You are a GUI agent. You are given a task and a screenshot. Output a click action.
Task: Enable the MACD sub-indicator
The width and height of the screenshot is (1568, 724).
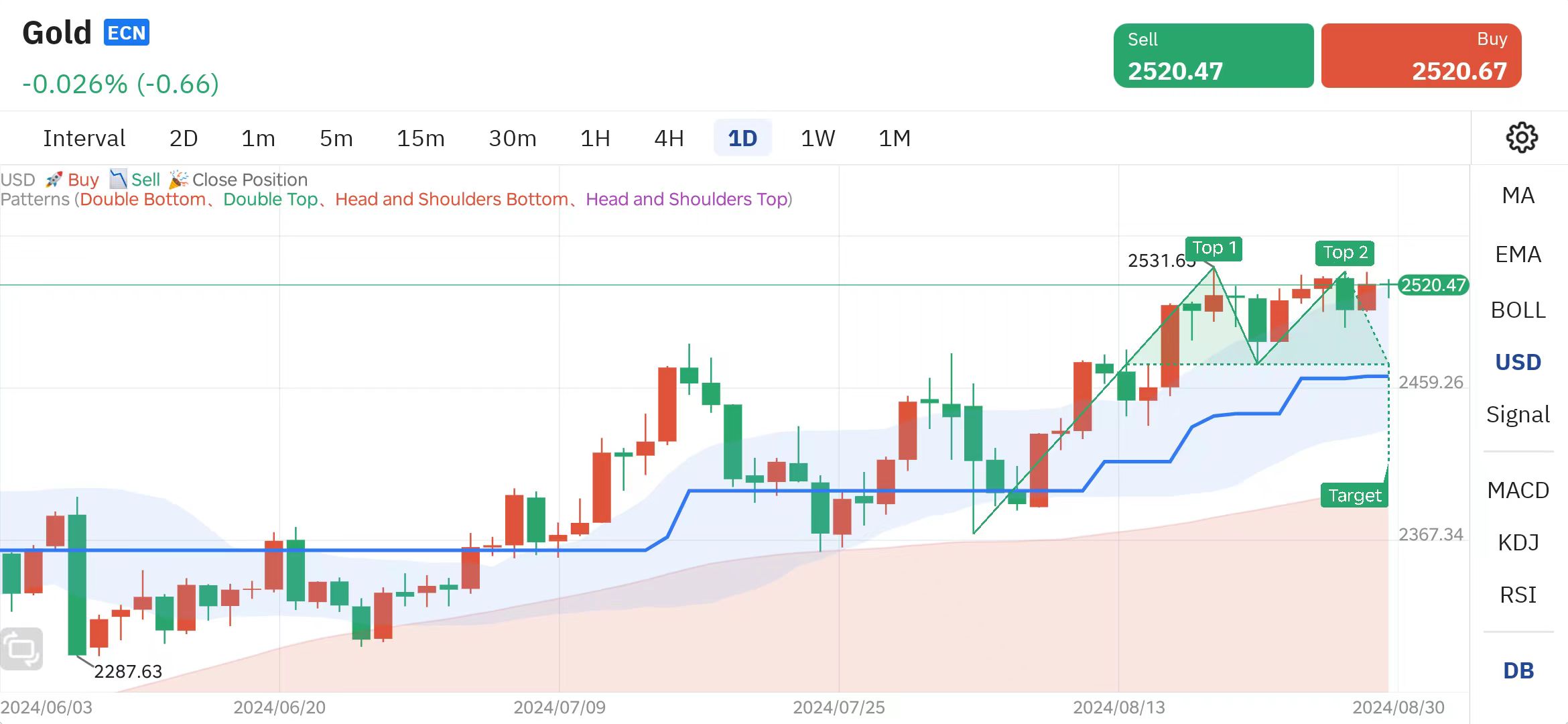[1518, 490]
